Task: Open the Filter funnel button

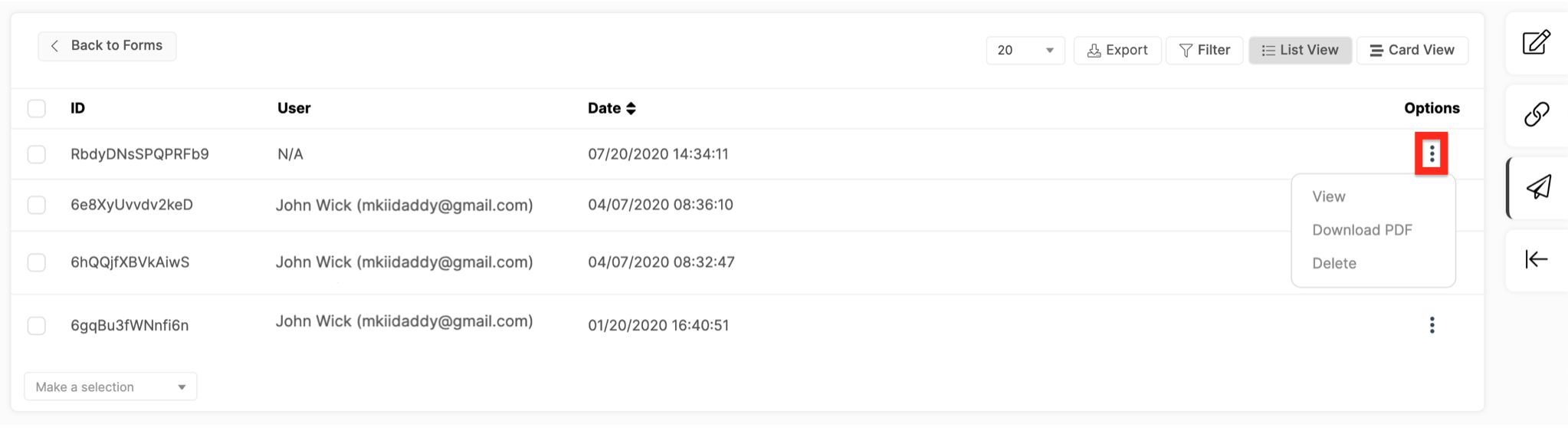Action: pos(1204,50)
